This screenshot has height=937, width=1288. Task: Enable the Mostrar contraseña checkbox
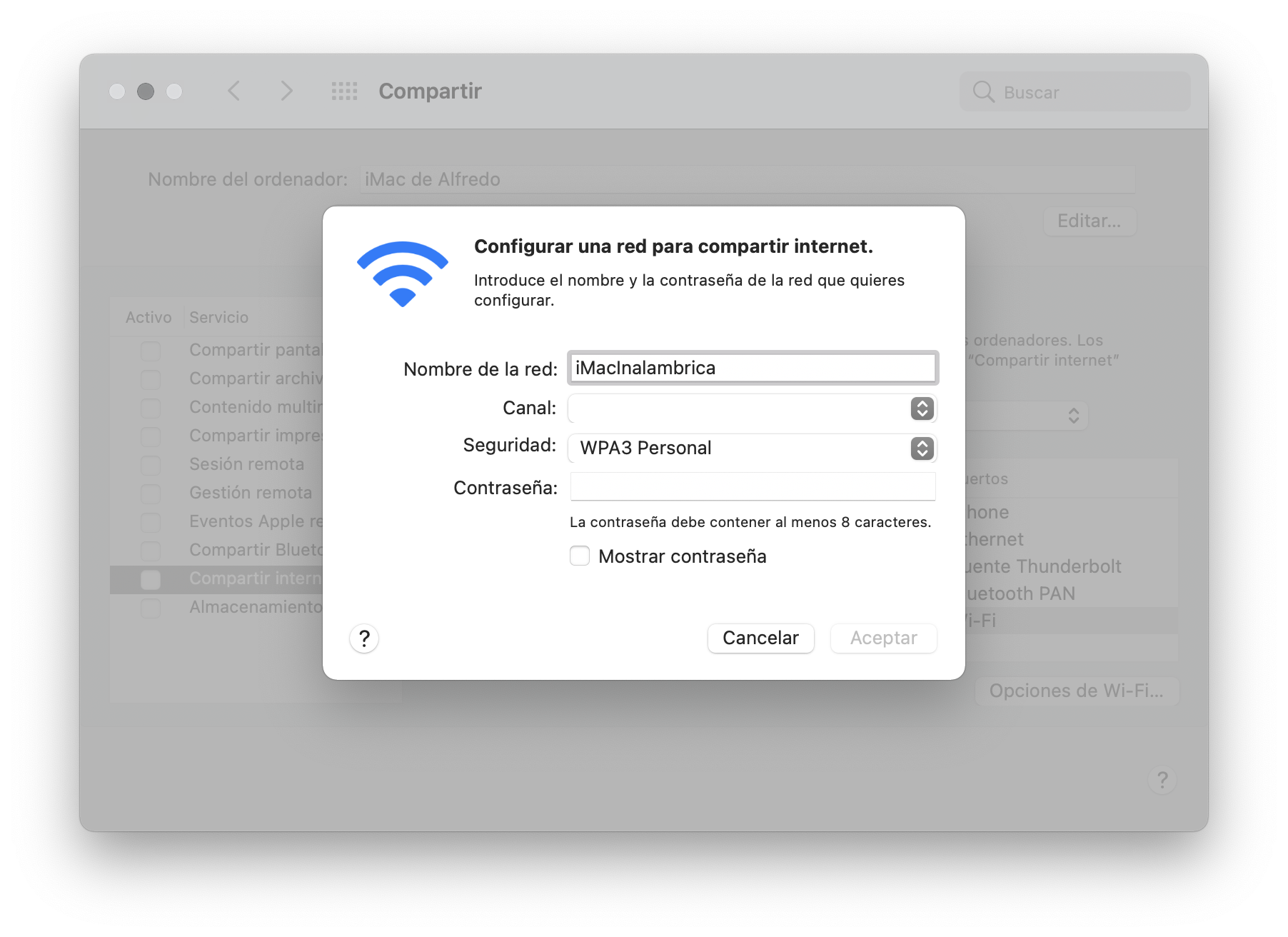(580, 556)
